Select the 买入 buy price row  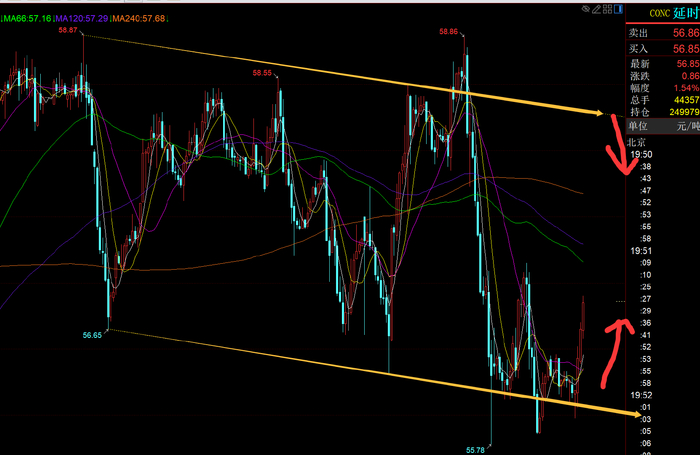[663, 49]
